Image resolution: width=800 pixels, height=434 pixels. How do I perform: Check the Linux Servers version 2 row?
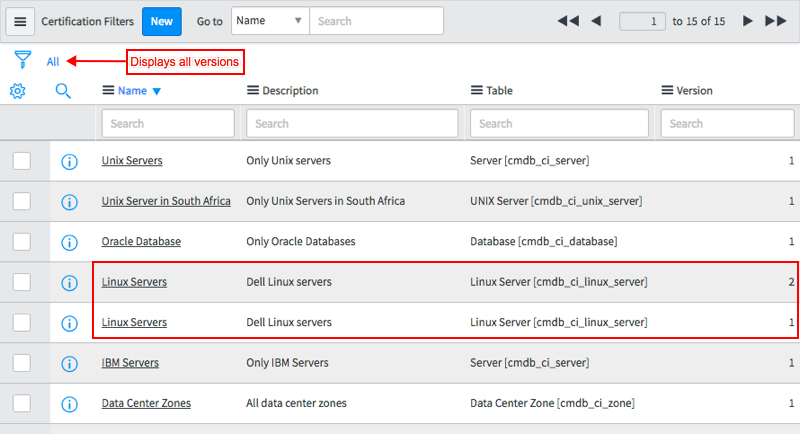pyautogui.click(x=21, y=282)
